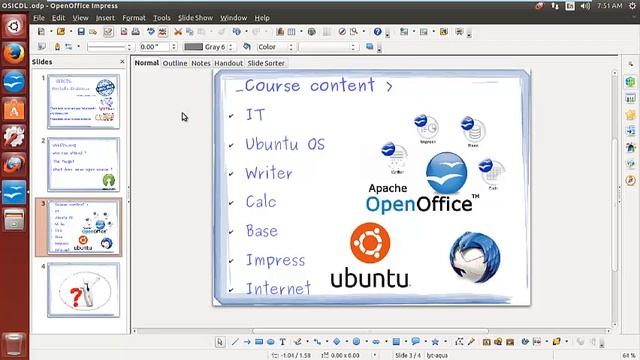
Task: Open the Stars shapes dropdown arrow
Action: pyautogui.click(x=445, y=342)
